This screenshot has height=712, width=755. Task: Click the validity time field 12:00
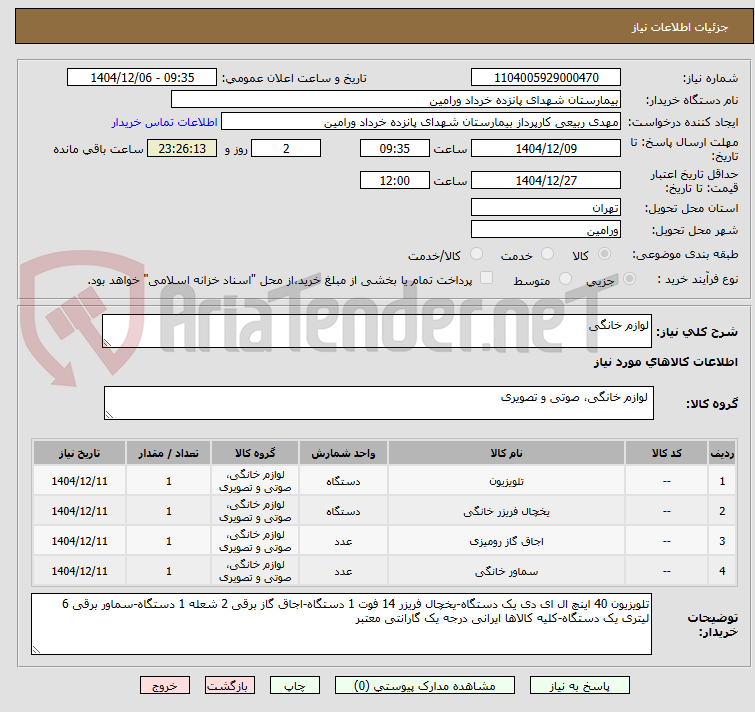coord(395,181)
